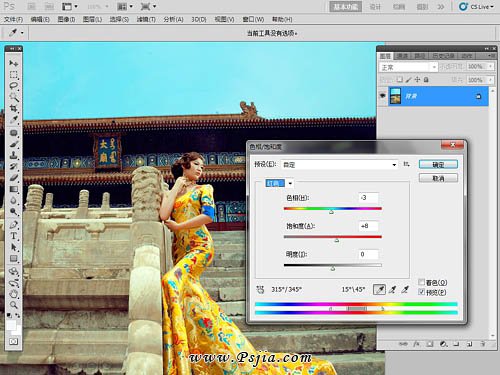Click the 取消 button to cancel
Image resolution: width=500 pixels, height=375 pixels.
point(438,178)
